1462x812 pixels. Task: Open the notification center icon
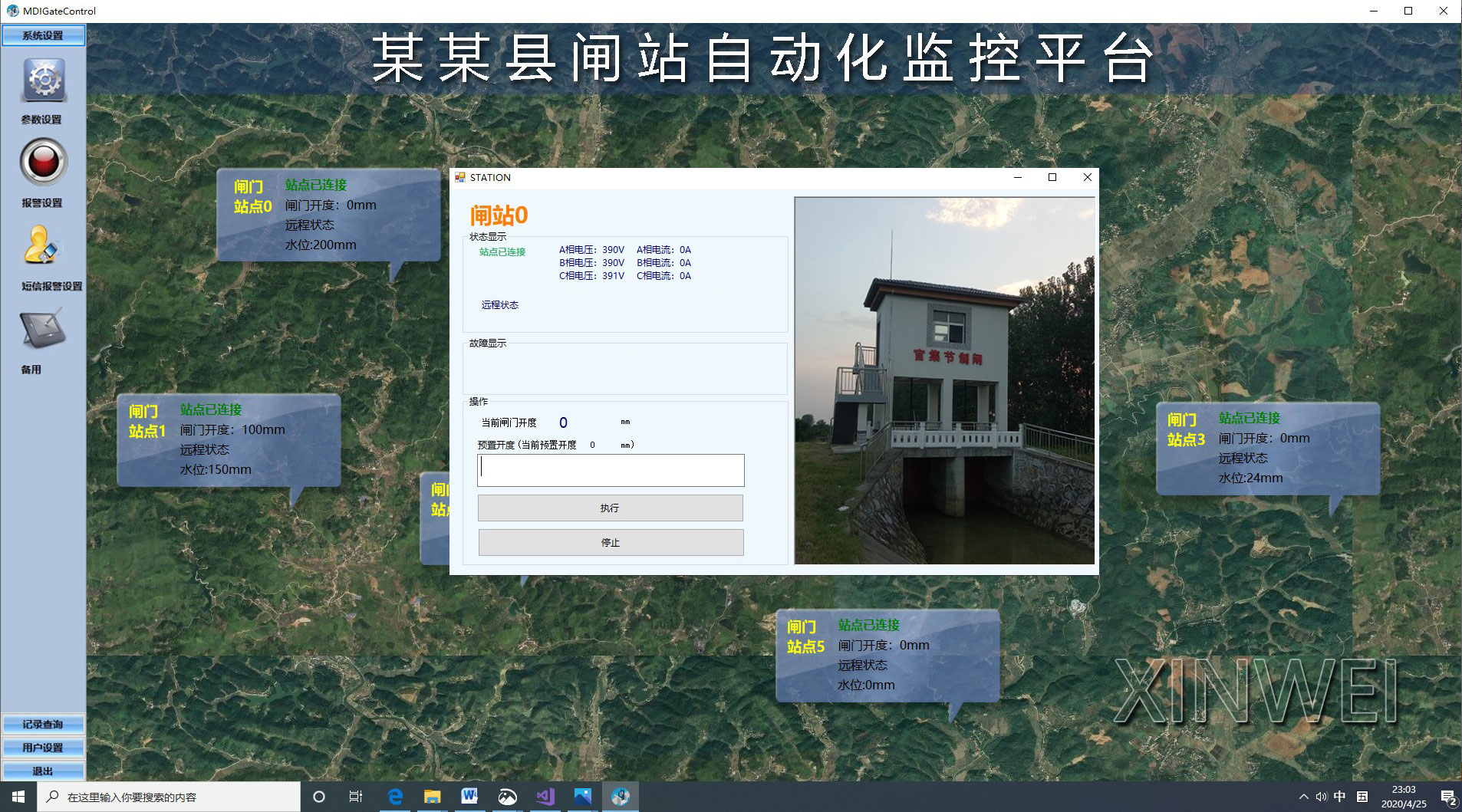coord(1448,797)
